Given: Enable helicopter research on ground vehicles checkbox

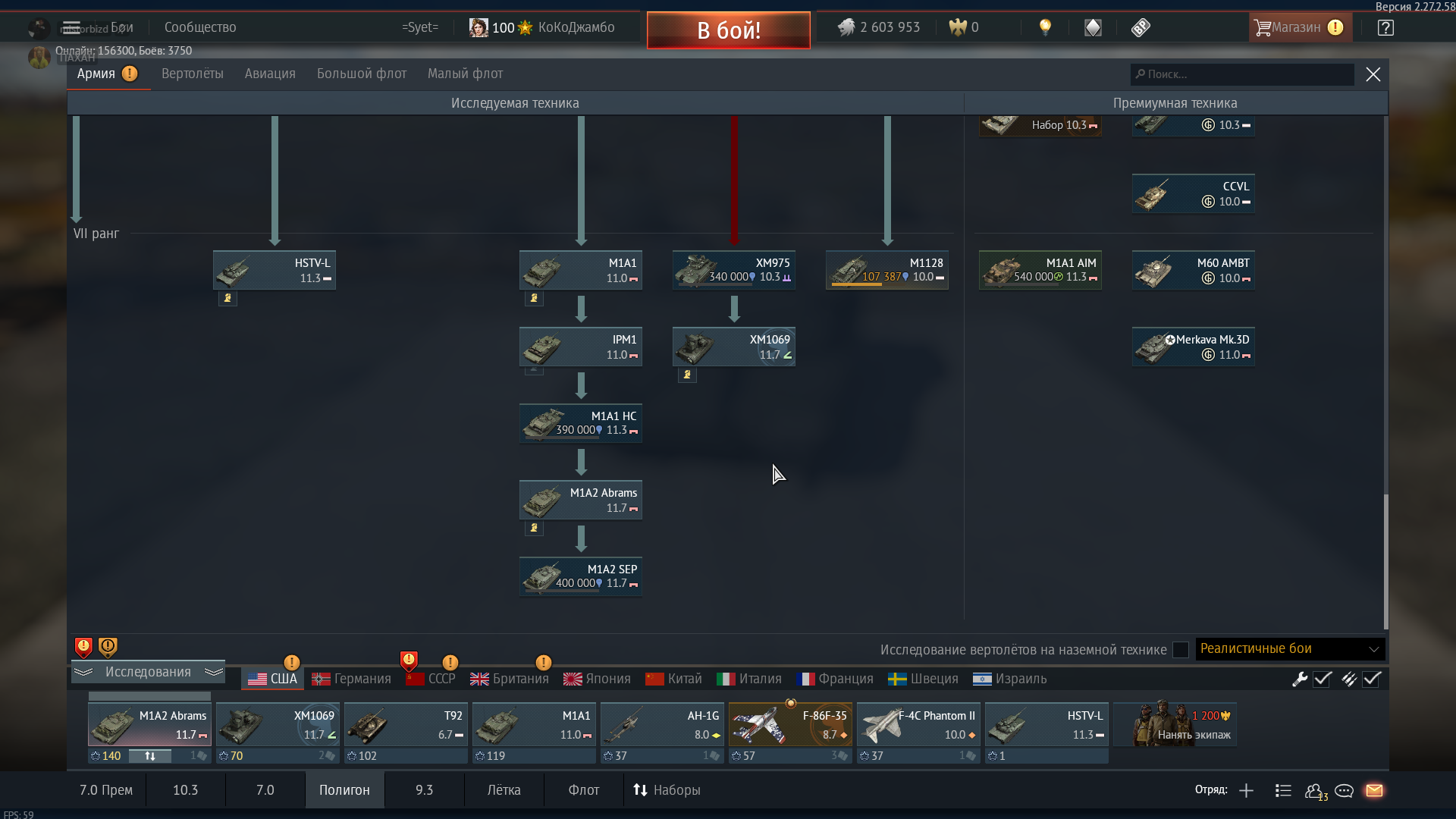Looking at the screenshot, I should pos(1181,650).
